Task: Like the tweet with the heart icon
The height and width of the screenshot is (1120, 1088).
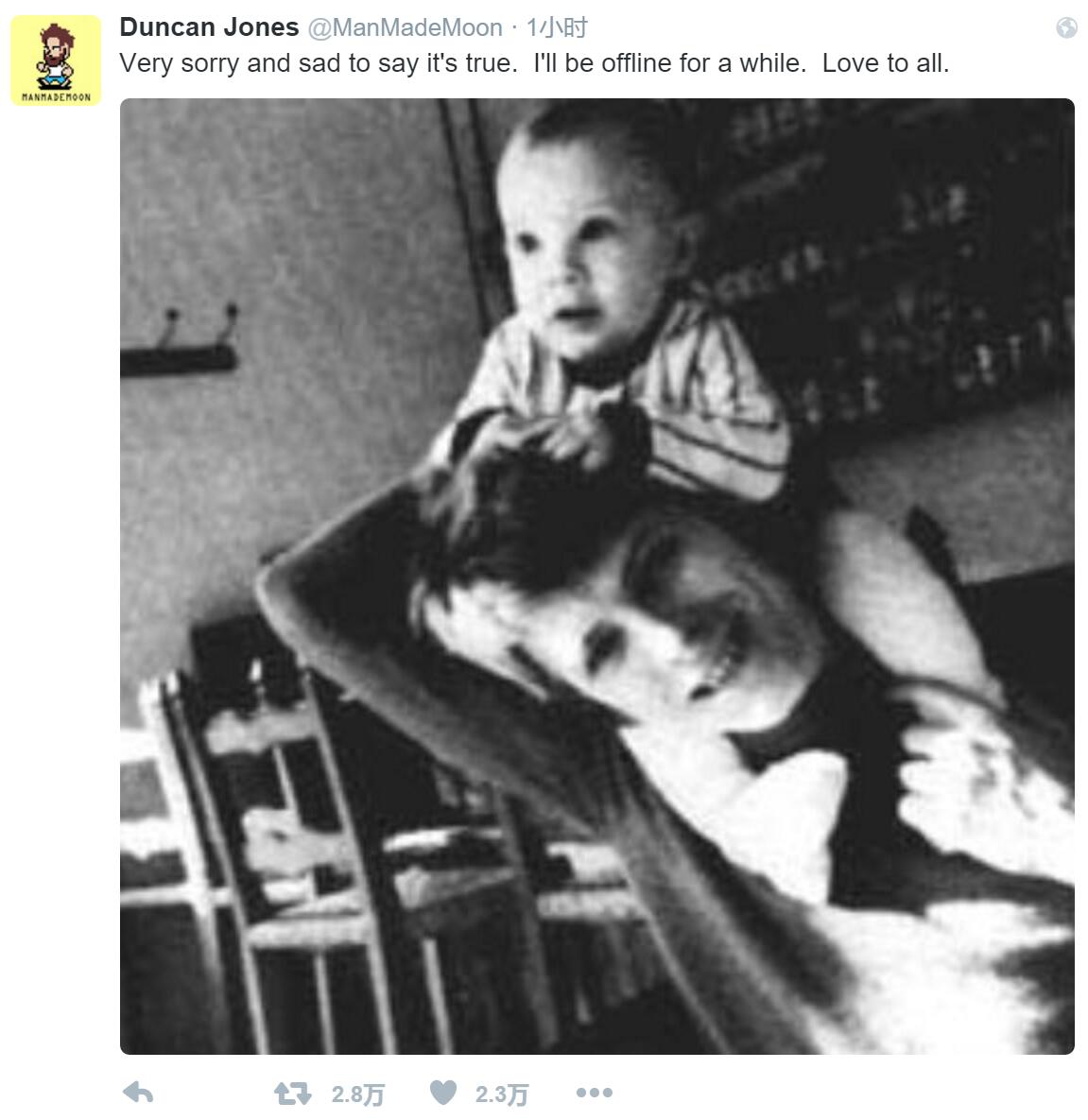Action: point(443,1093)
